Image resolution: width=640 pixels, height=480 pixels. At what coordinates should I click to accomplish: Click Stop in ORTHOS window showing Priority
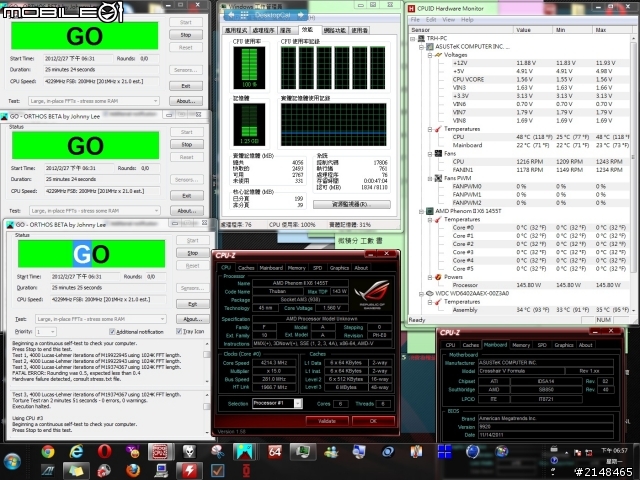193,253
